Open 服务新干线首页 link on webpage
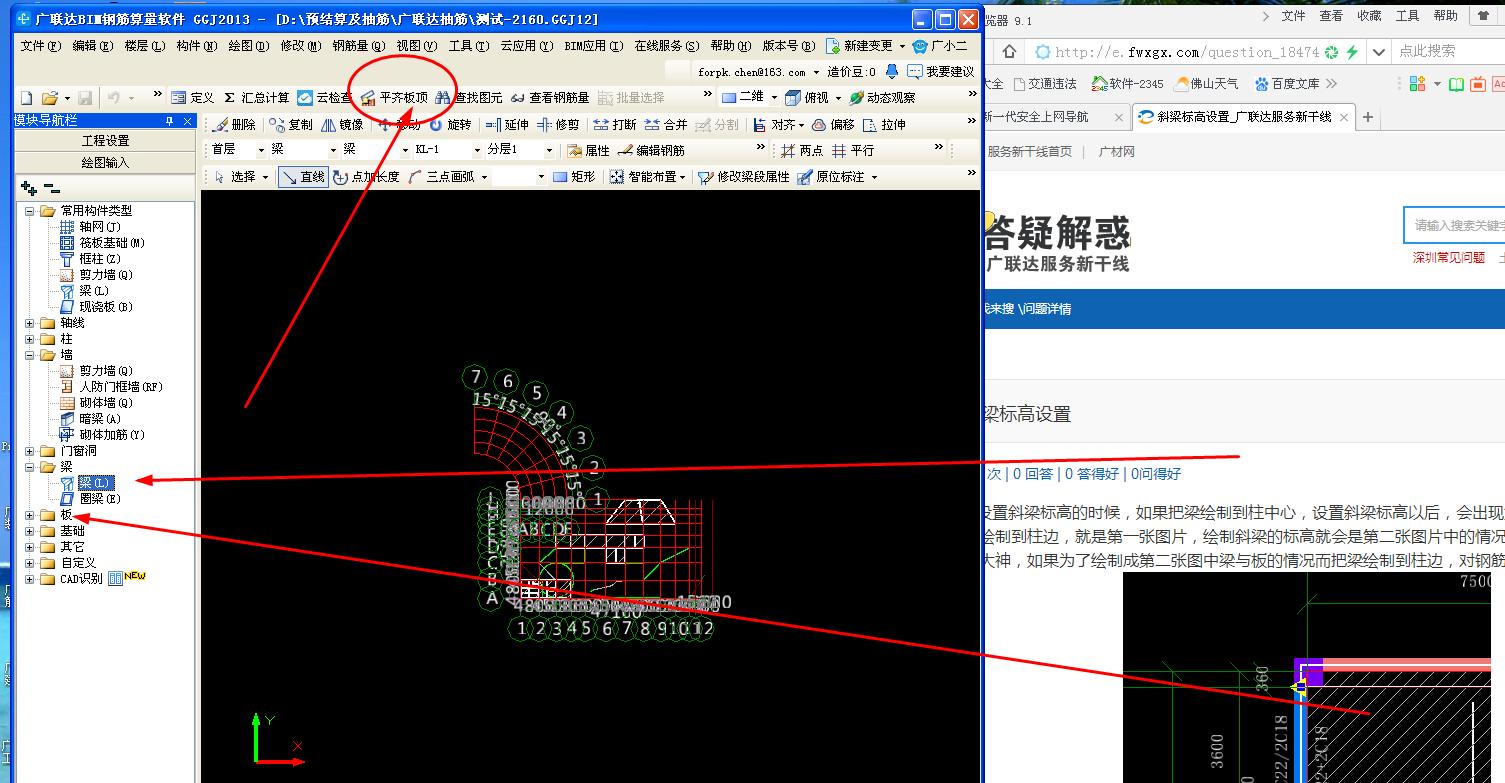This screenshot has height=783, width=1505. click(x=1029, y=152)
